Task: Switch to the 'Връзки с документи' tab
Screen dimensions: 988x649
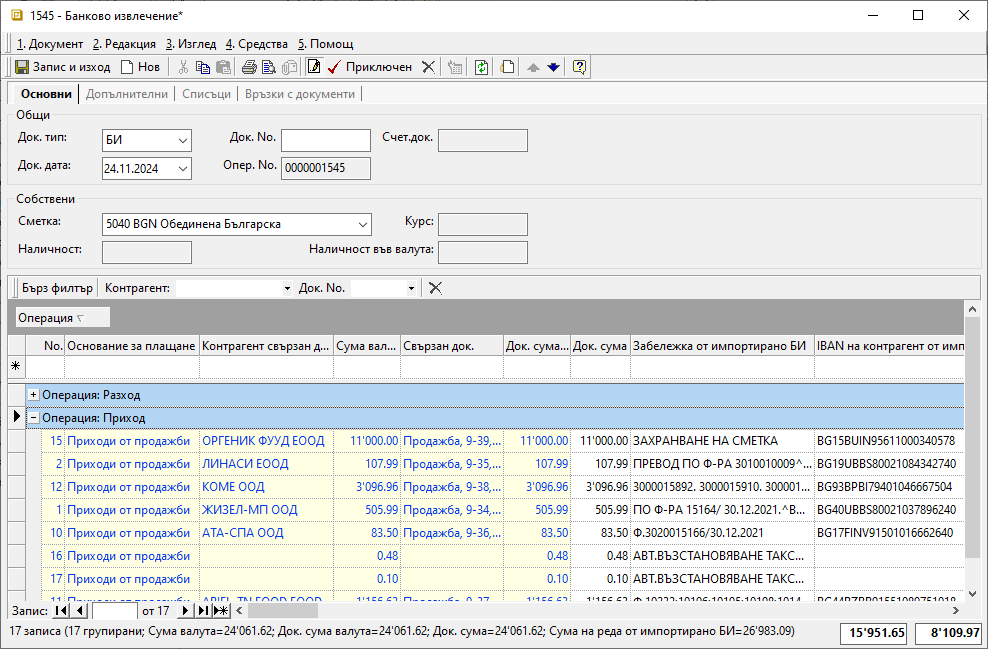Action: click(299, 94)
